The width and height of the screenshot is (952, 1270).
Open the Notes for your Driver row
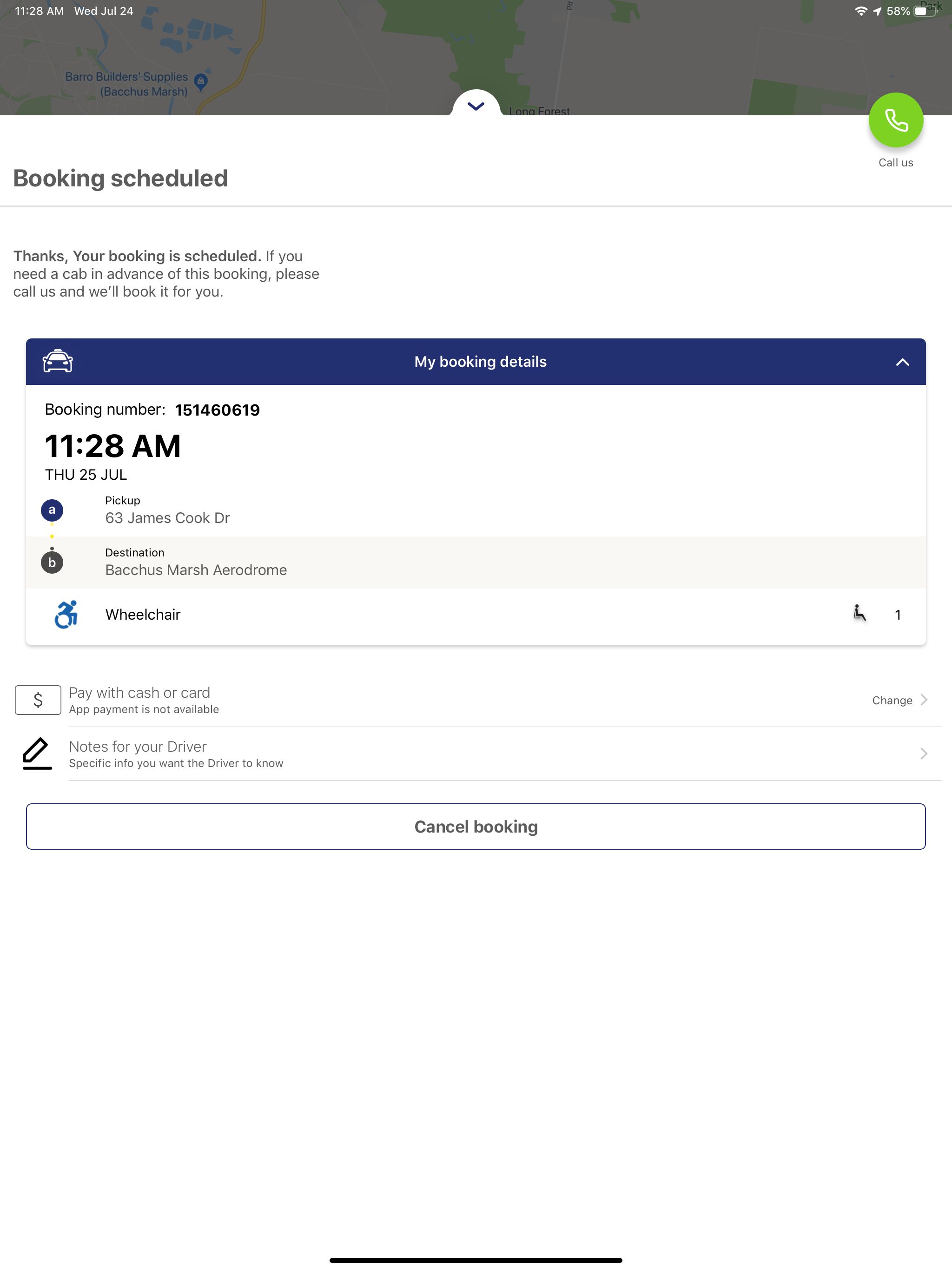pyautogui.click(x=476, y=754)
